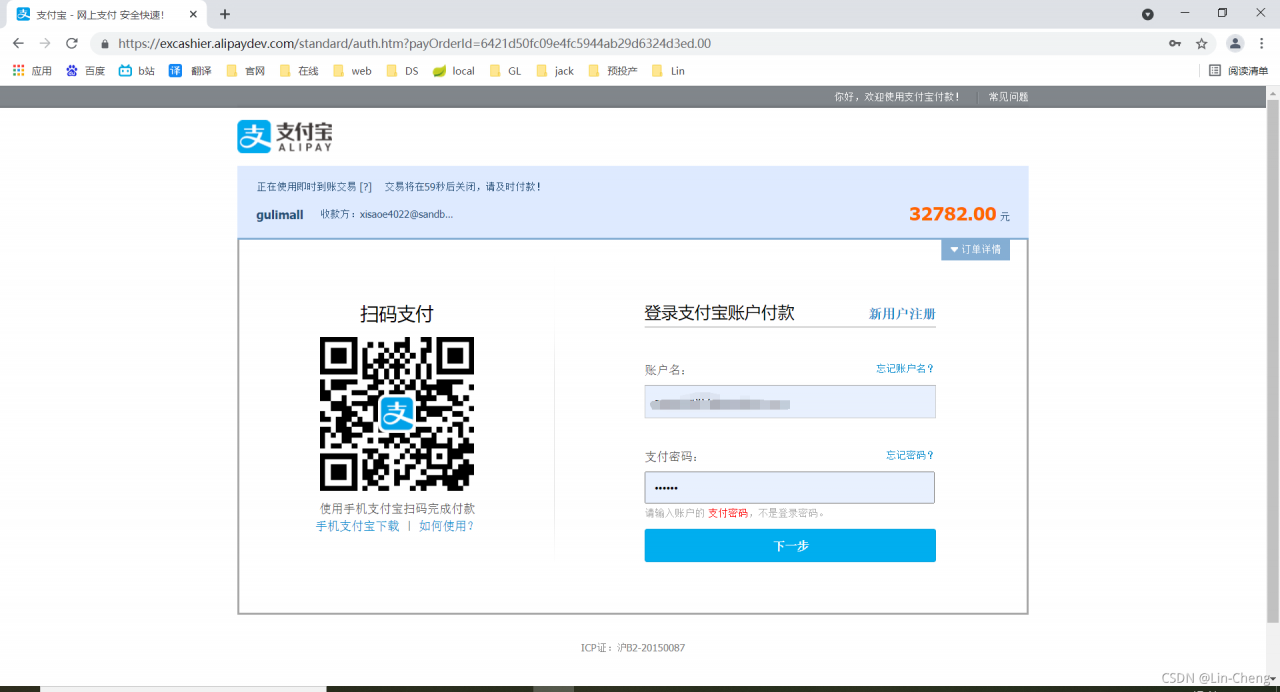Open the Lin bookmark folder

(669, 71)
